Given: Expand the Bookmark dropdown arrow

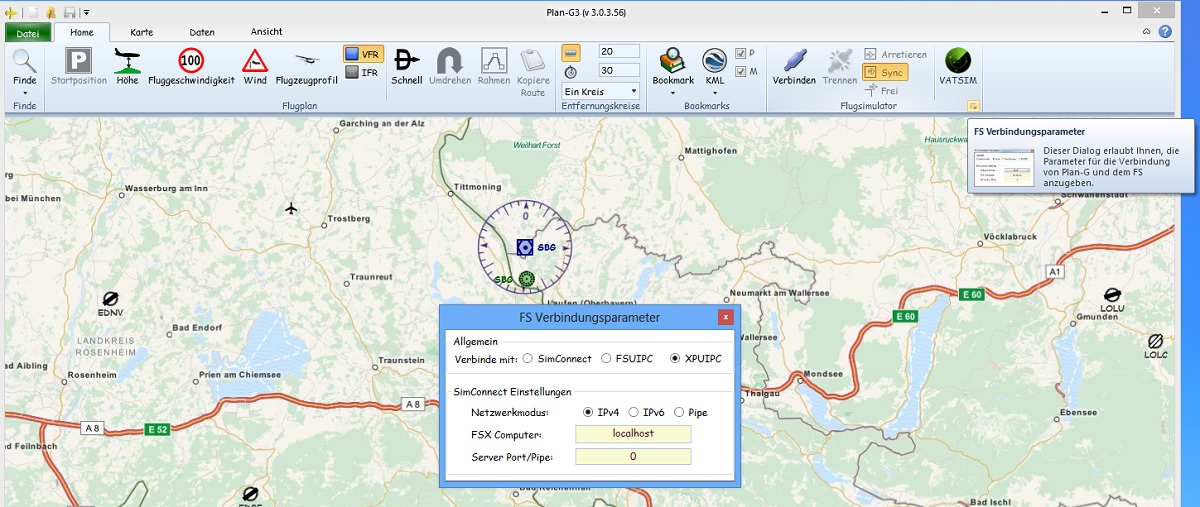Looking at the screenshot, I should point(673,92).
